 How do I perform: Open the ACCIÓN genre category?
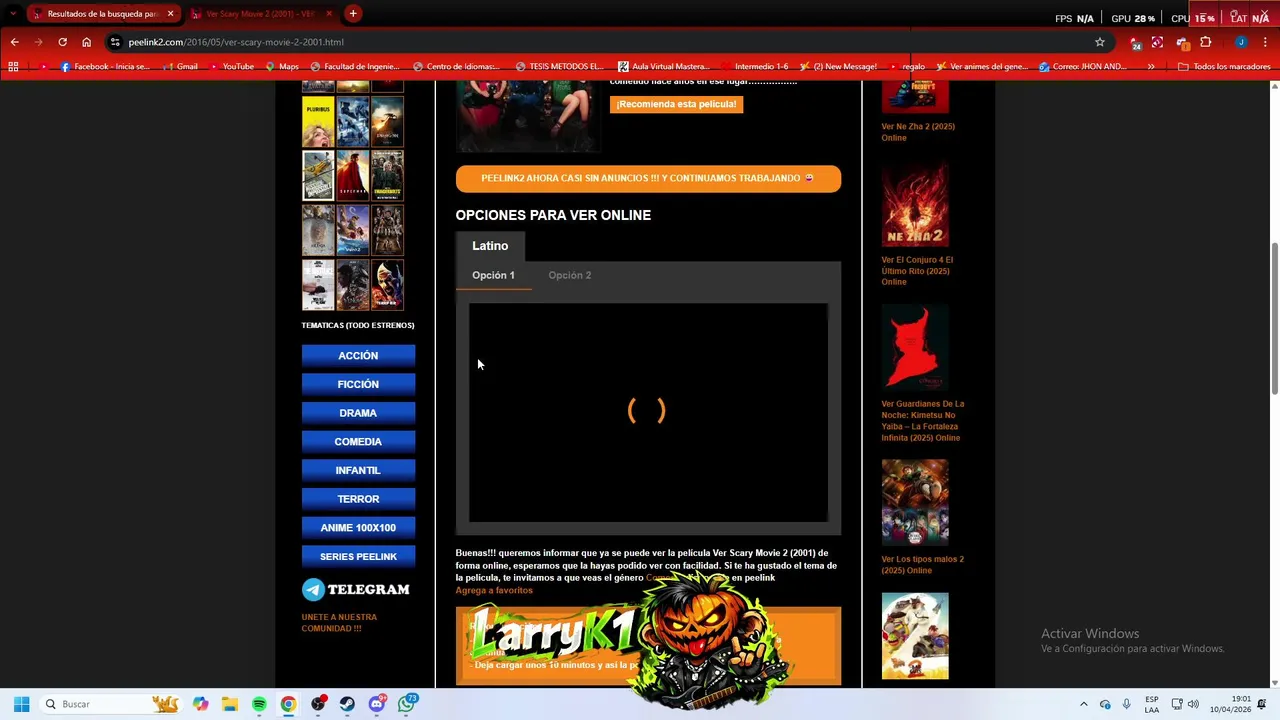pos(358,355)
